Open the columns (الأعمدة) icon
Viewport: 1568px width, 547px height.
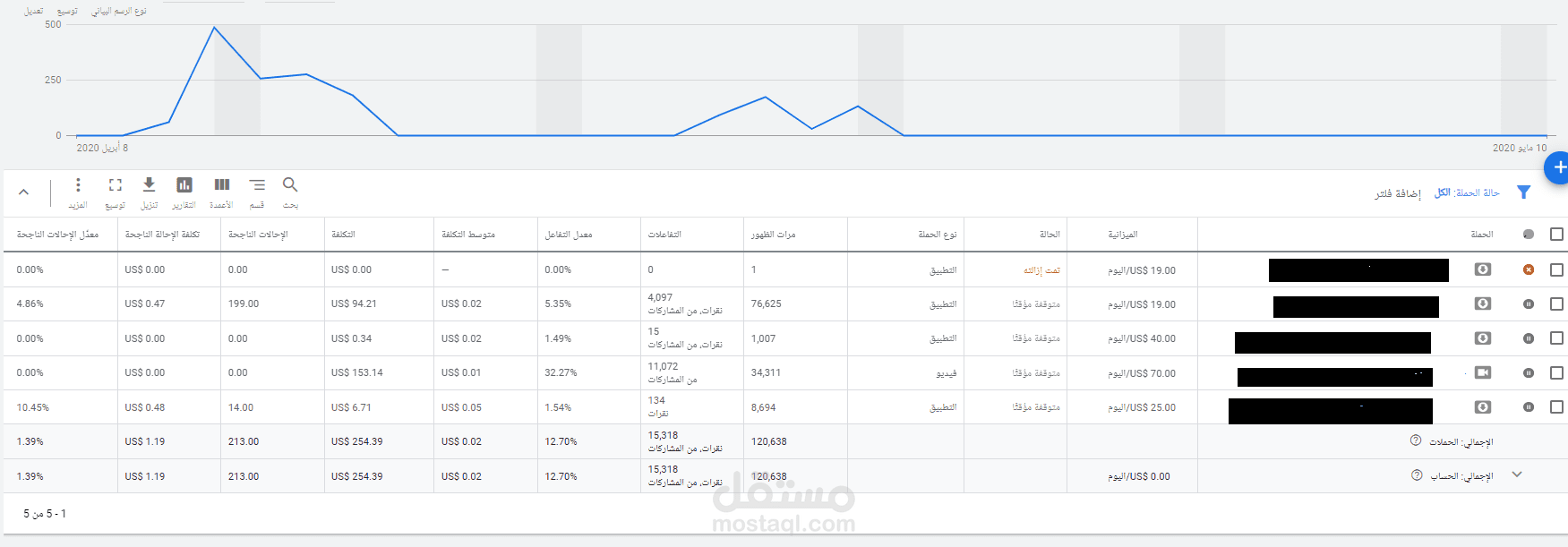pos(221,185)
